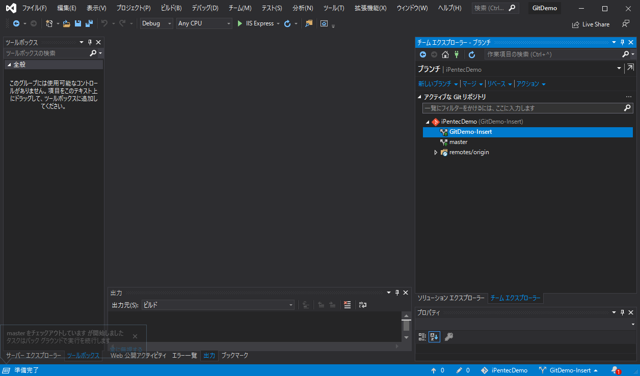Viewport: 640px width, 376px height.
Task: Click the Property Pages wrench icon
Action: click(449, 337)
